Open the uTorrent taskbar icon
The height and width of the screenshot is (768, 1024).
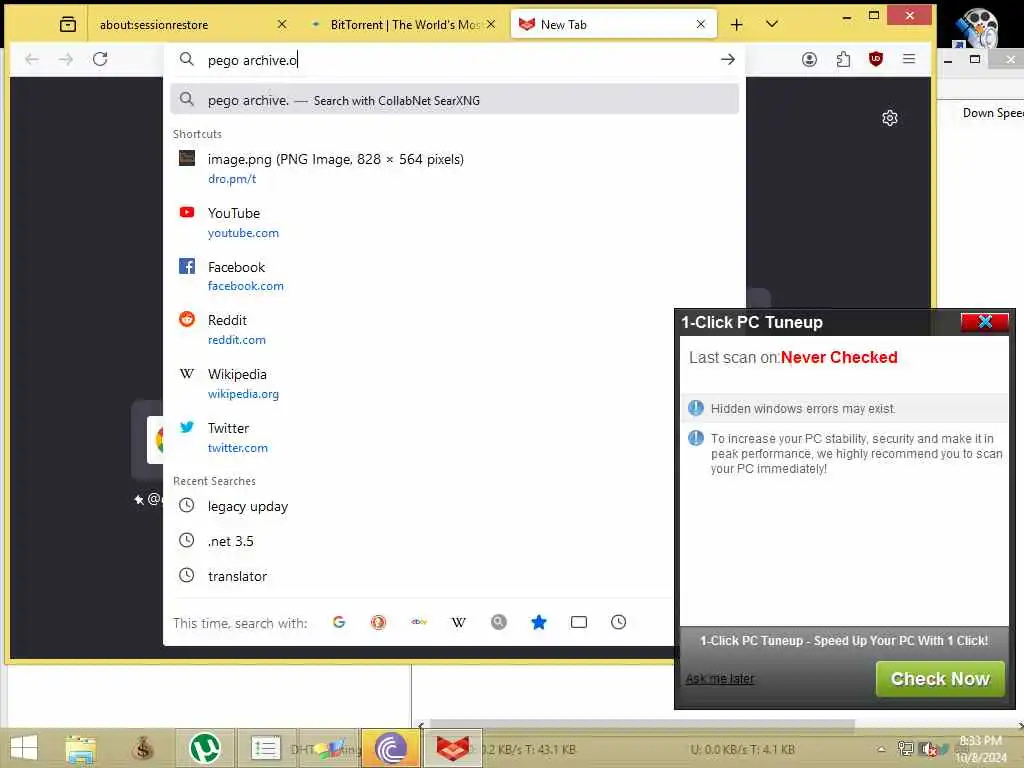[x=204, y=748]
